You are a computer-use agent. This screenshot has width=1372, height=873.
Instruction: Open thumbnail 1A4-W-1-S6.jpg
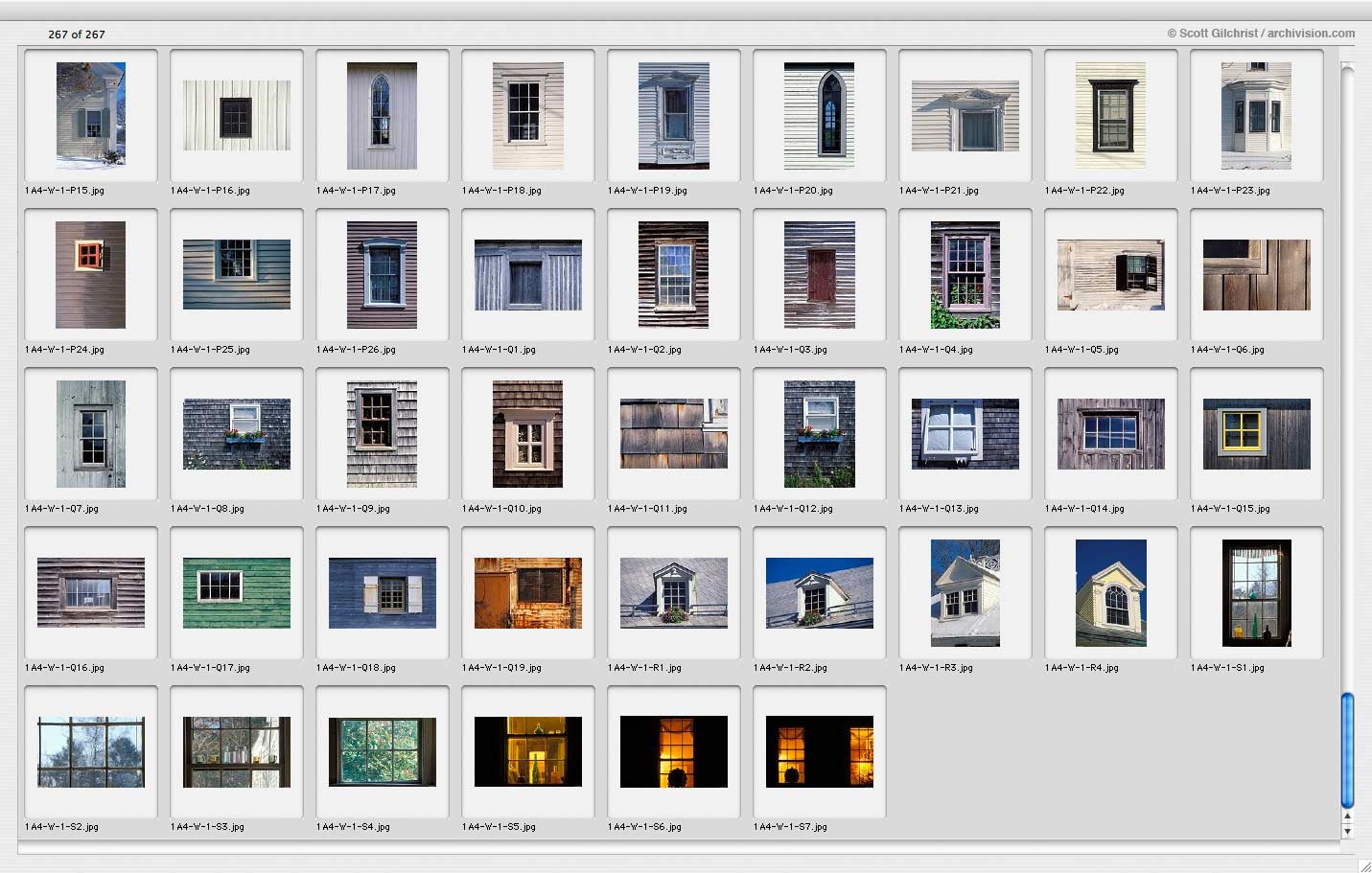[674, 751]
